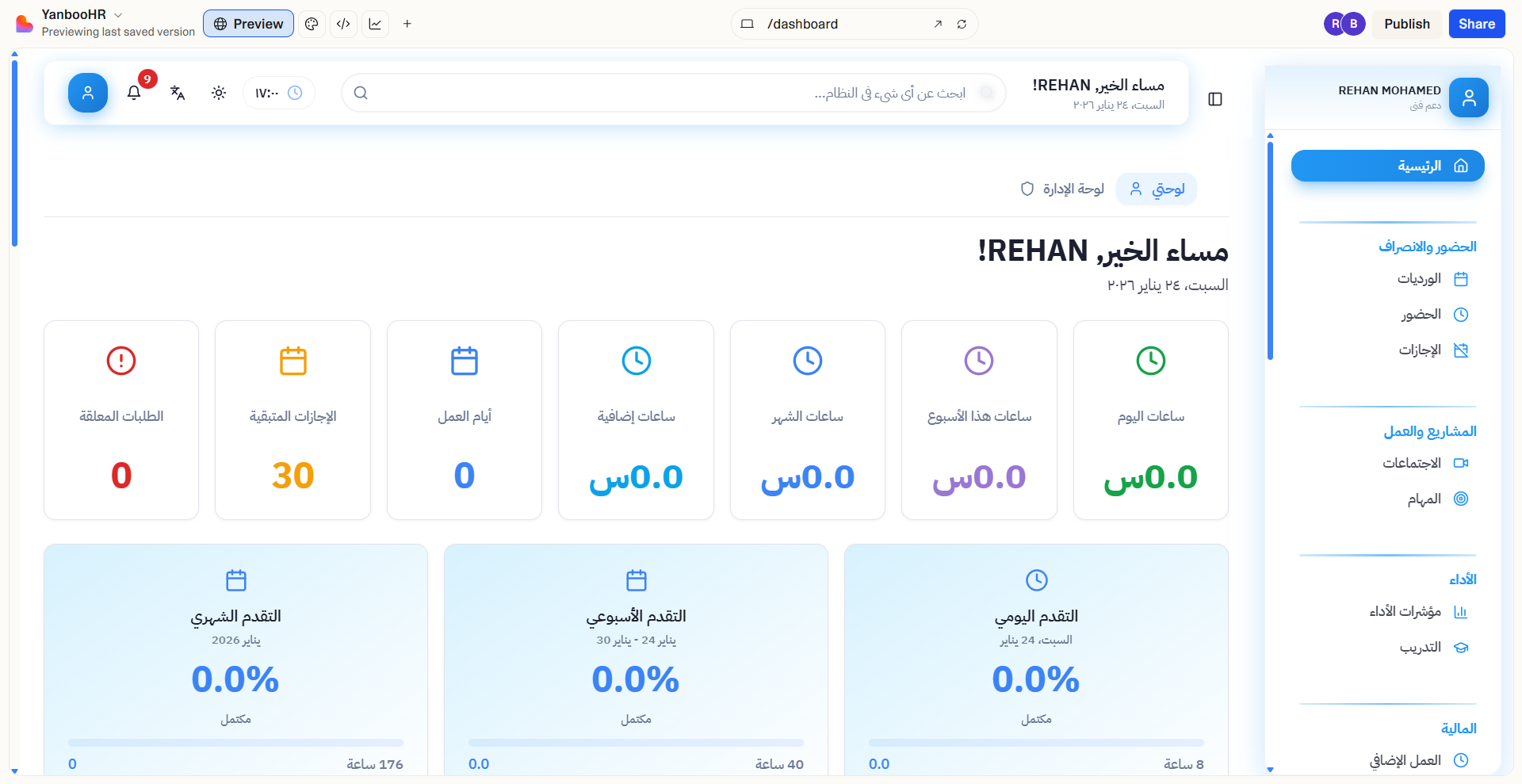1522x784 pixels.
Task: Click the Share button
Action: 1476,24
